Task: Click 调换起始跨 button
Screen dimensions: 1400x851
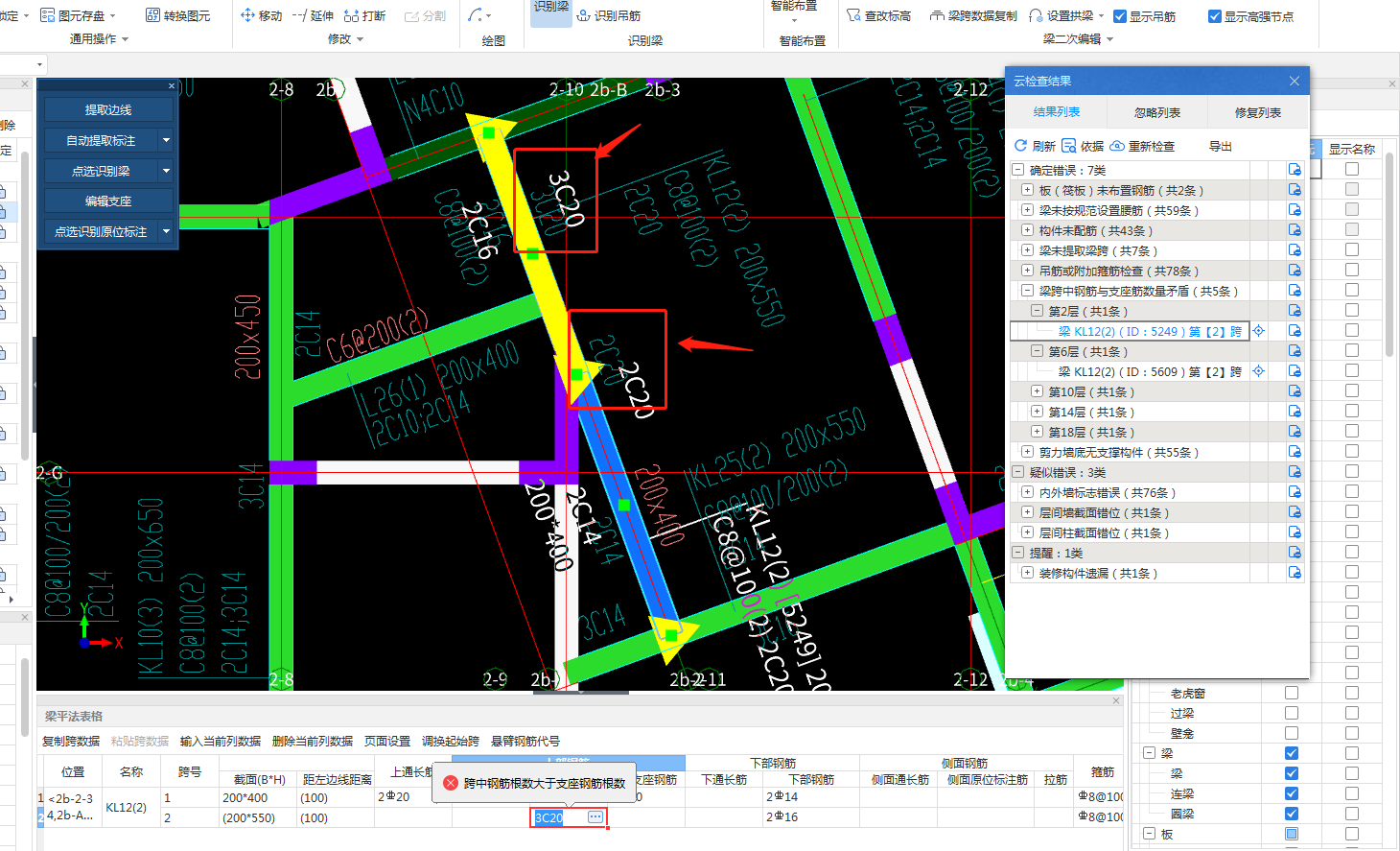Action: pyautogui.click(x=451, y=741)
